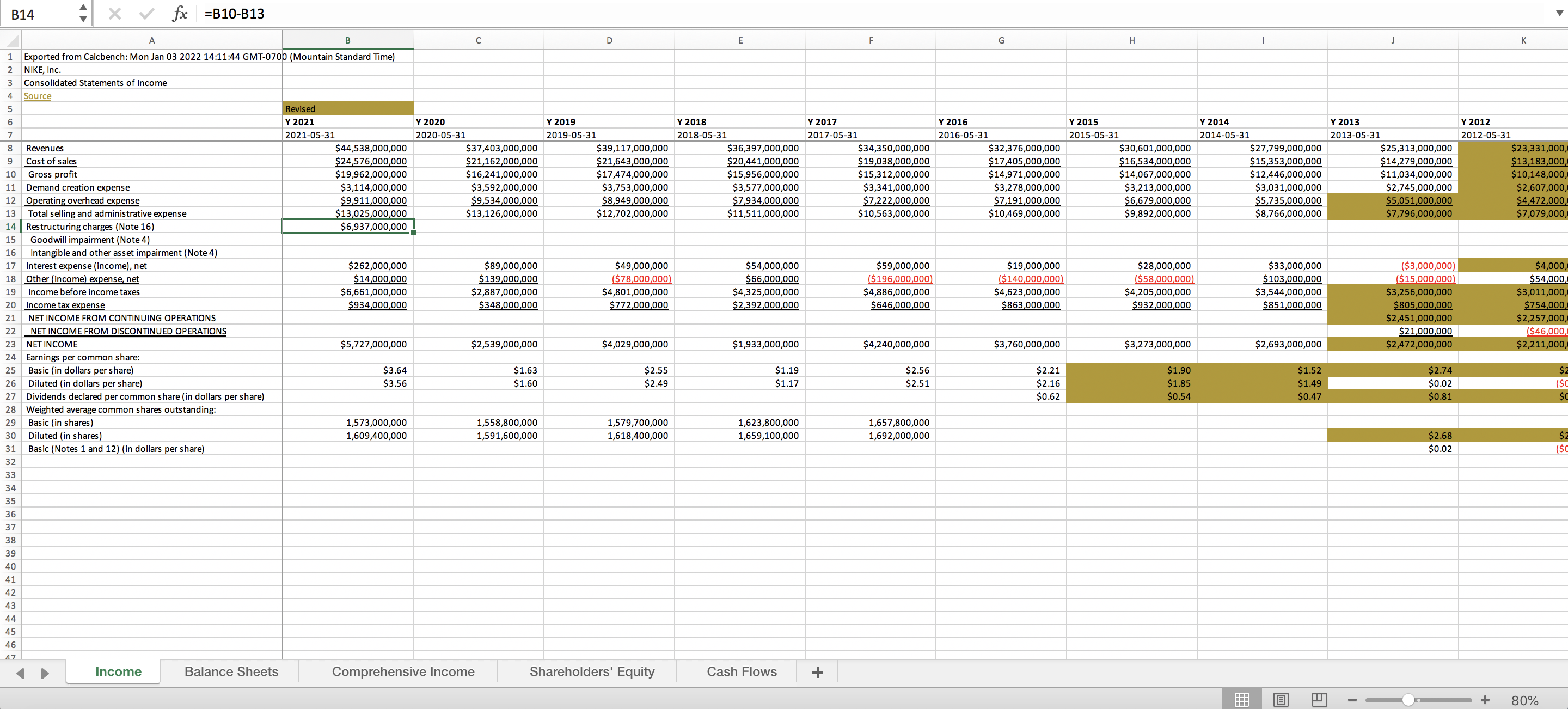Screen dimensions: 1568x709
Task: Open the Name Box dropdown arrows
Action: click(83, 14)
